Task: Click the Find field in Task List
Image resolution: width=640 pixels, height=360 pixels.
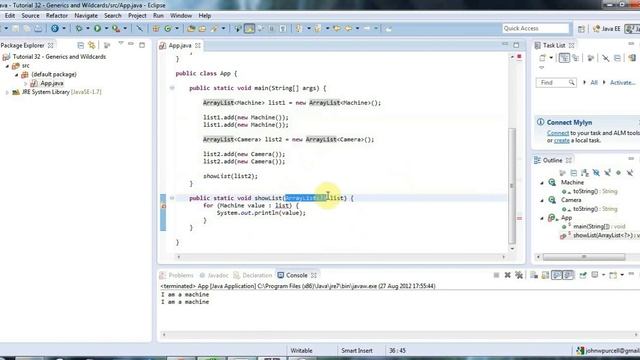Action: pyautogui.click(x=556, y=82)
